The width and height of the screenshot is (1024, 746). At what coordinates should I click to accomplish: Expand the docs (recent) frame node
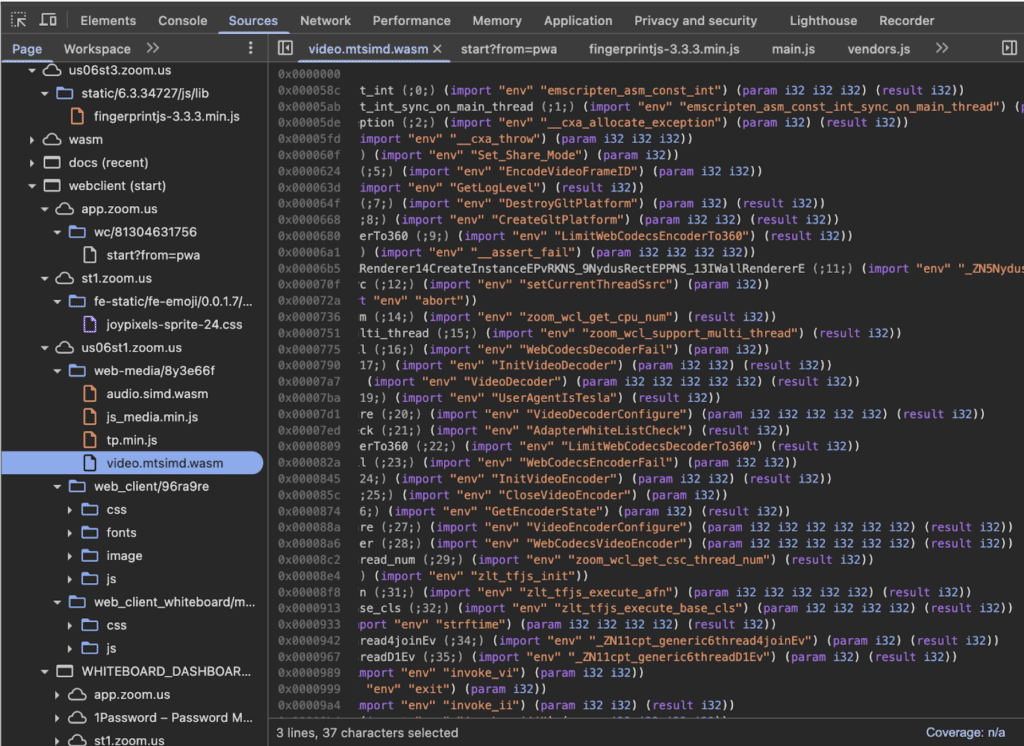pyautogui.click(x=32, y=163)
